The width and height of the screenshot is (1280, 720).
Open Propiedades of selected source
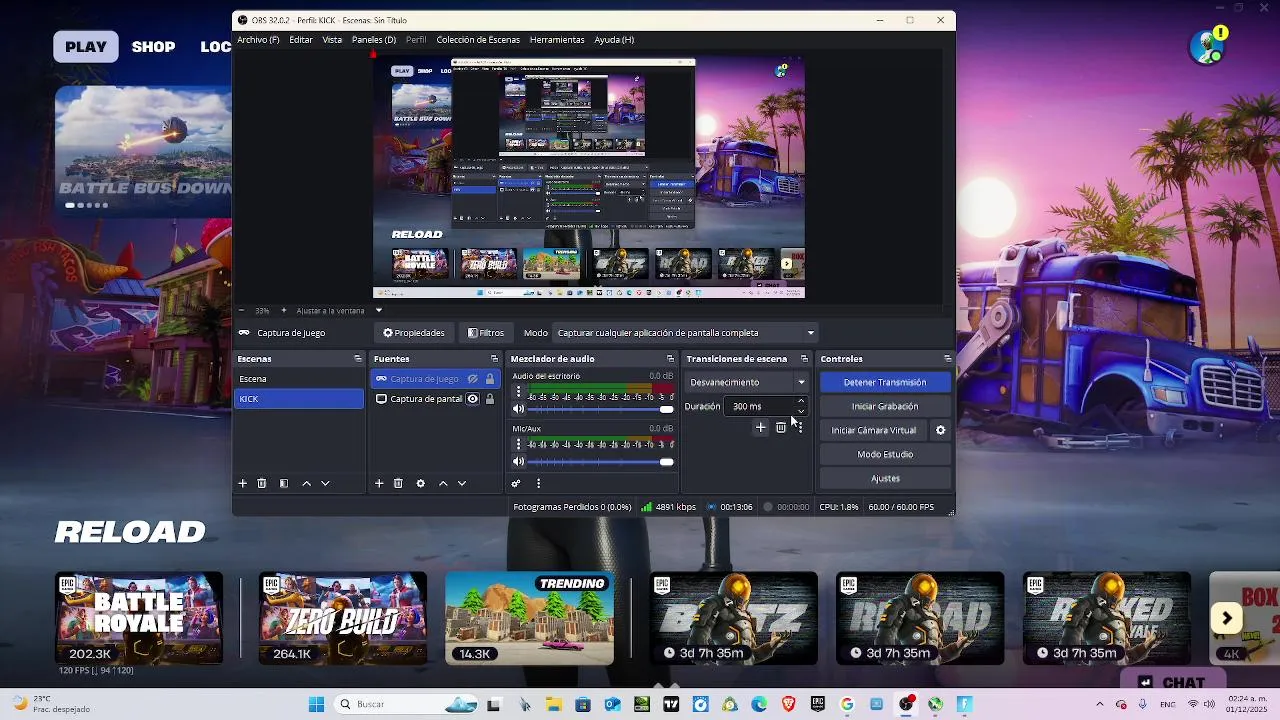(x=414, y=333)
